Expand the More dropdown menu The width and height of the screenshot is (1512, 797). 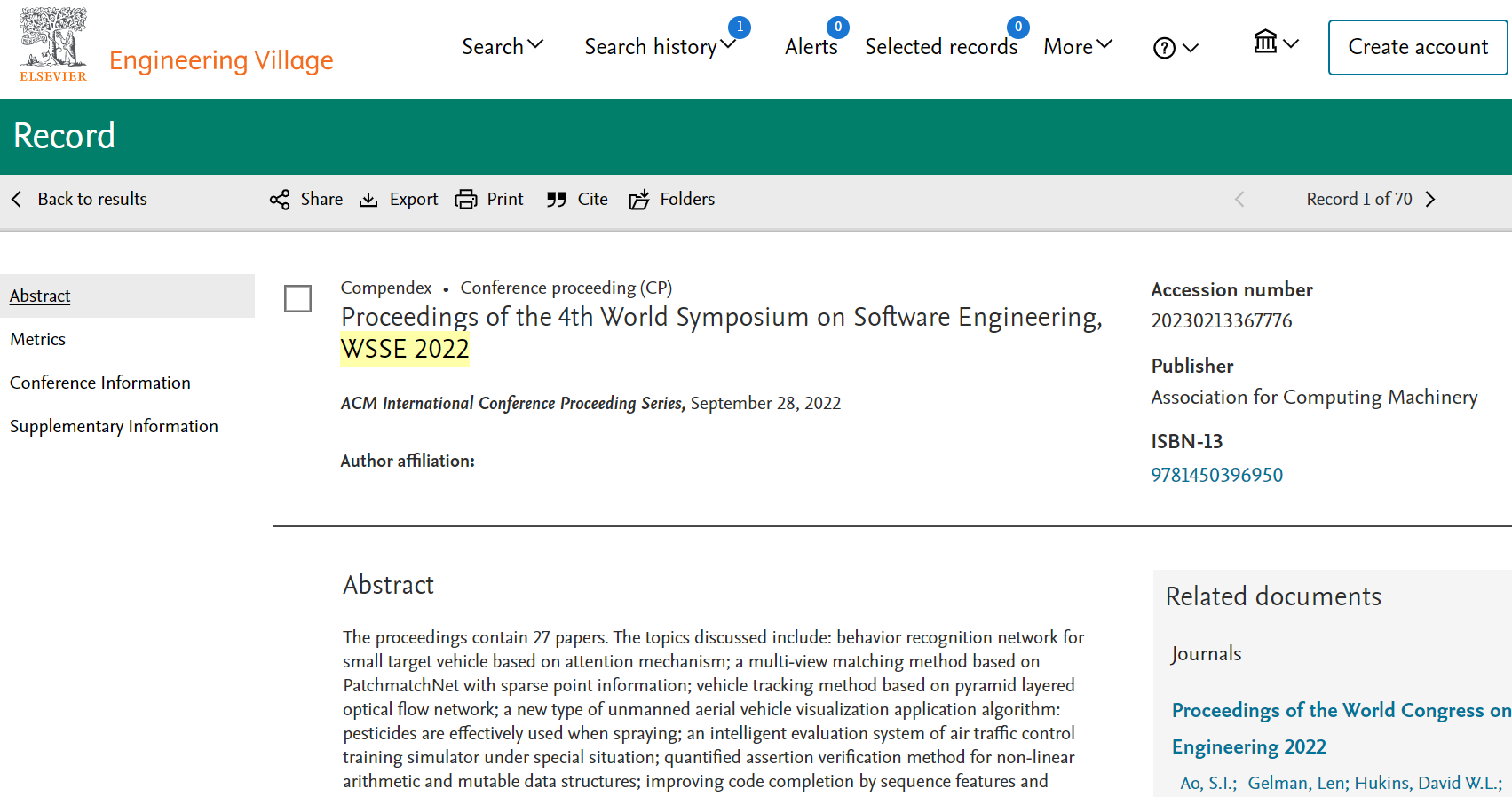click(1078, 46)
